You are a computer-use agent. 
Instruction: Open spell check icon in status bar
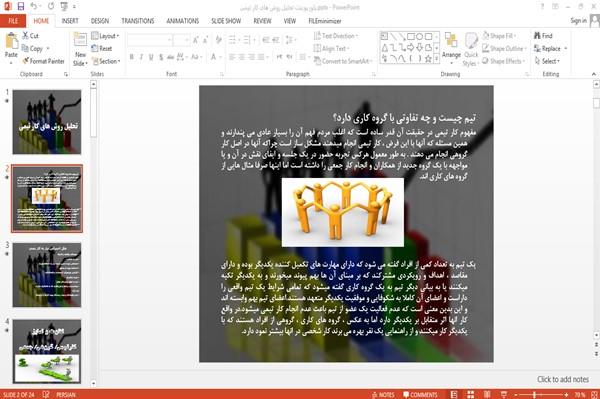click(x=46, y=394)
